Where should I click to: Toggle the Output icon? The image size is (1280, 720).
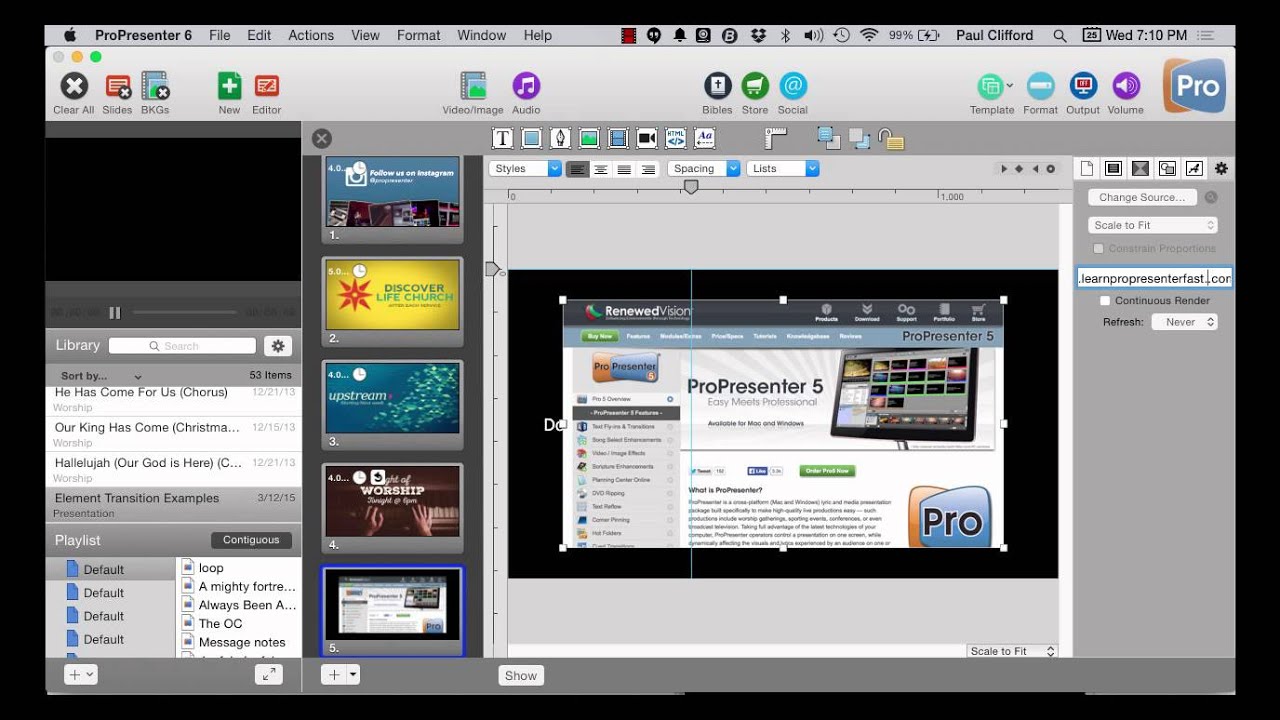tap(1083, 87)
